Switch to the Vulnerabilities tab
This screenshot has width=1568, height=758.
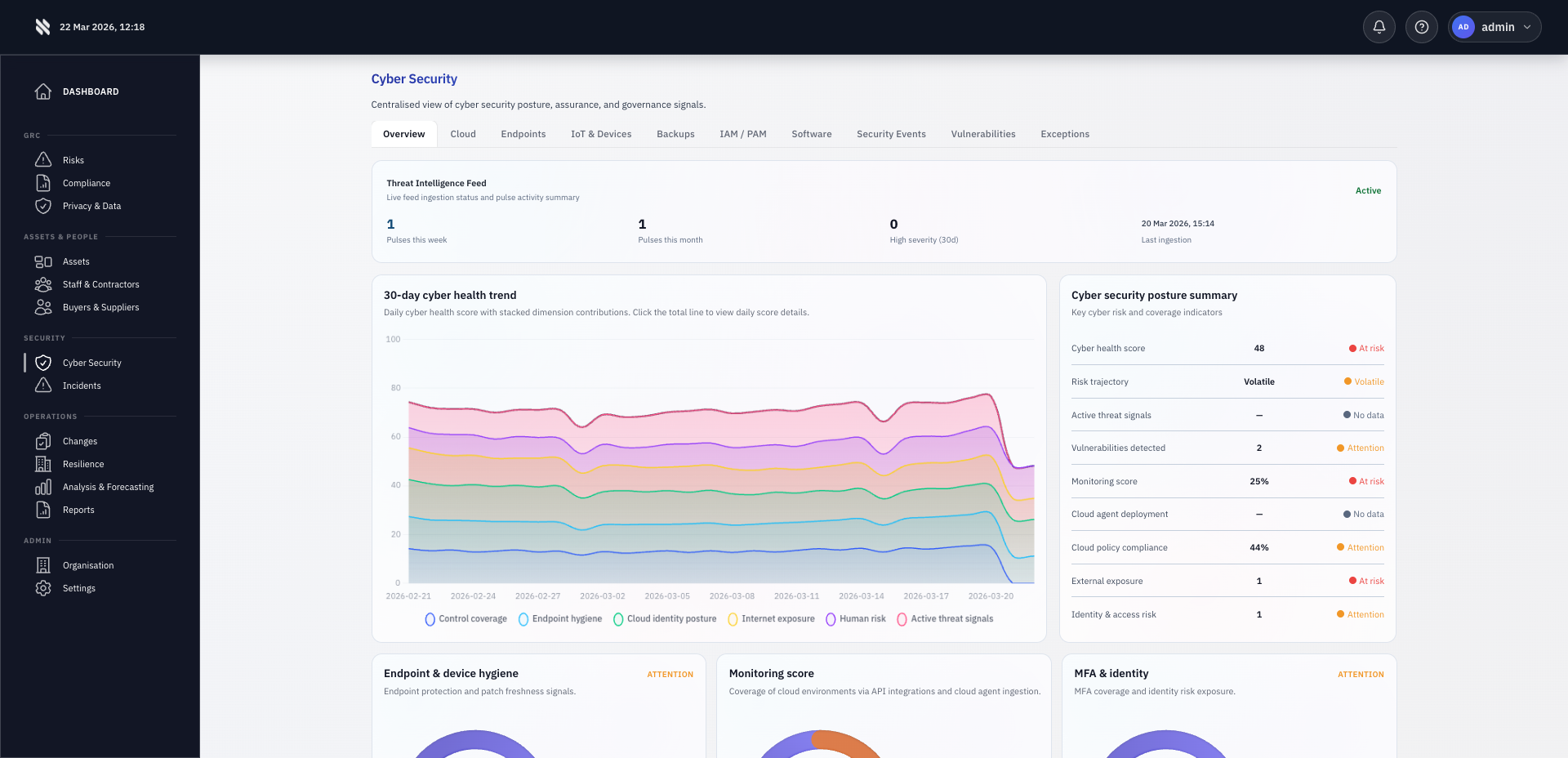(x=982, y=133)
